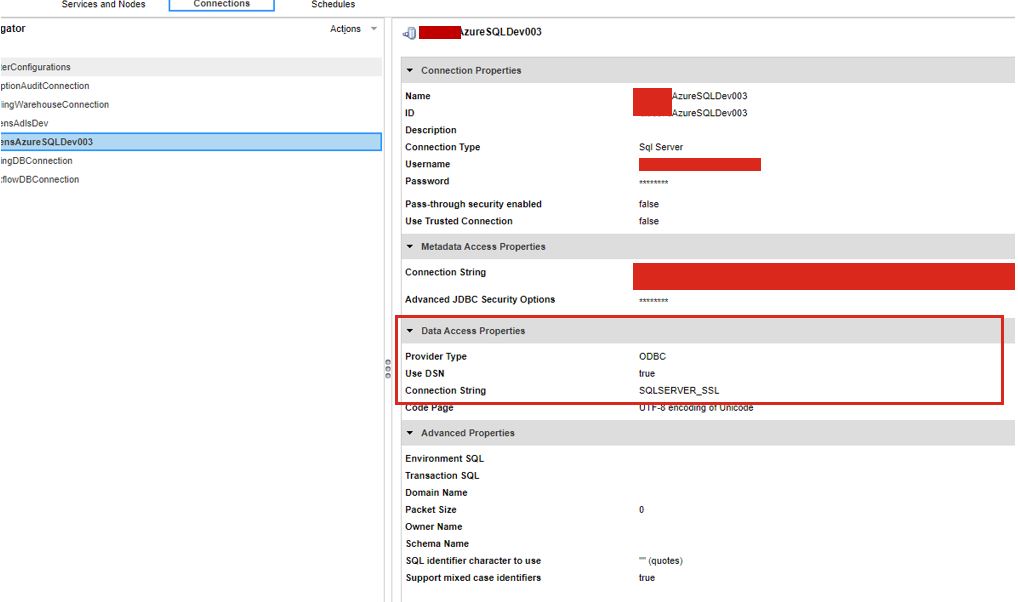Select the AdlsDev connection in navigator

pos(190,123)
